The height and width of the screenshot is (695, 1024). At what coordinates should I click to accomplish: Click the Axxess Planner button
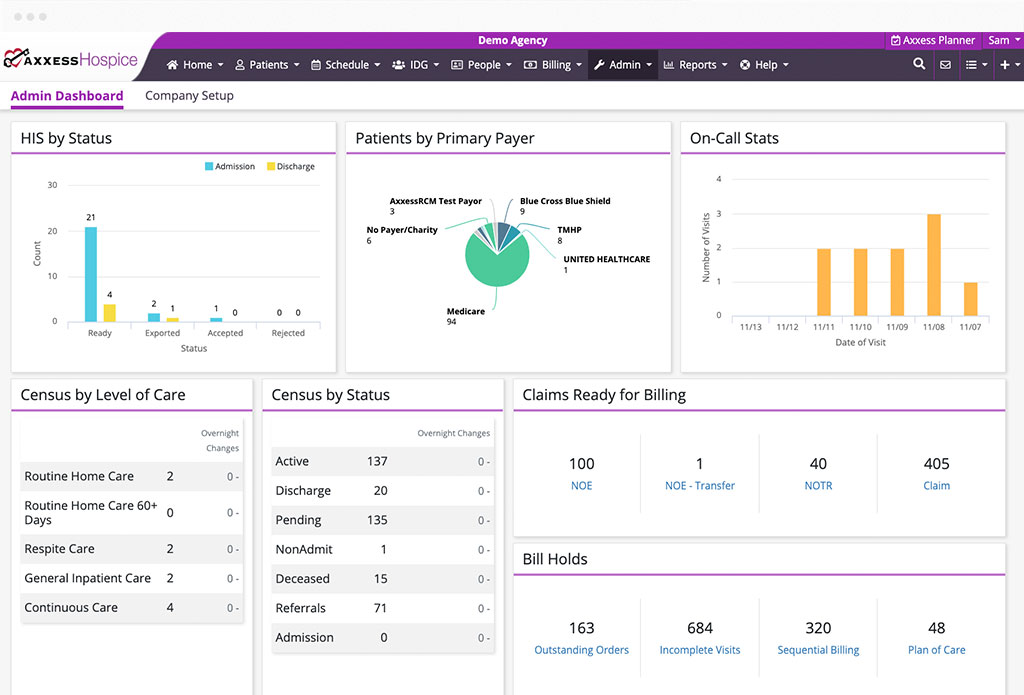[931, 39]
